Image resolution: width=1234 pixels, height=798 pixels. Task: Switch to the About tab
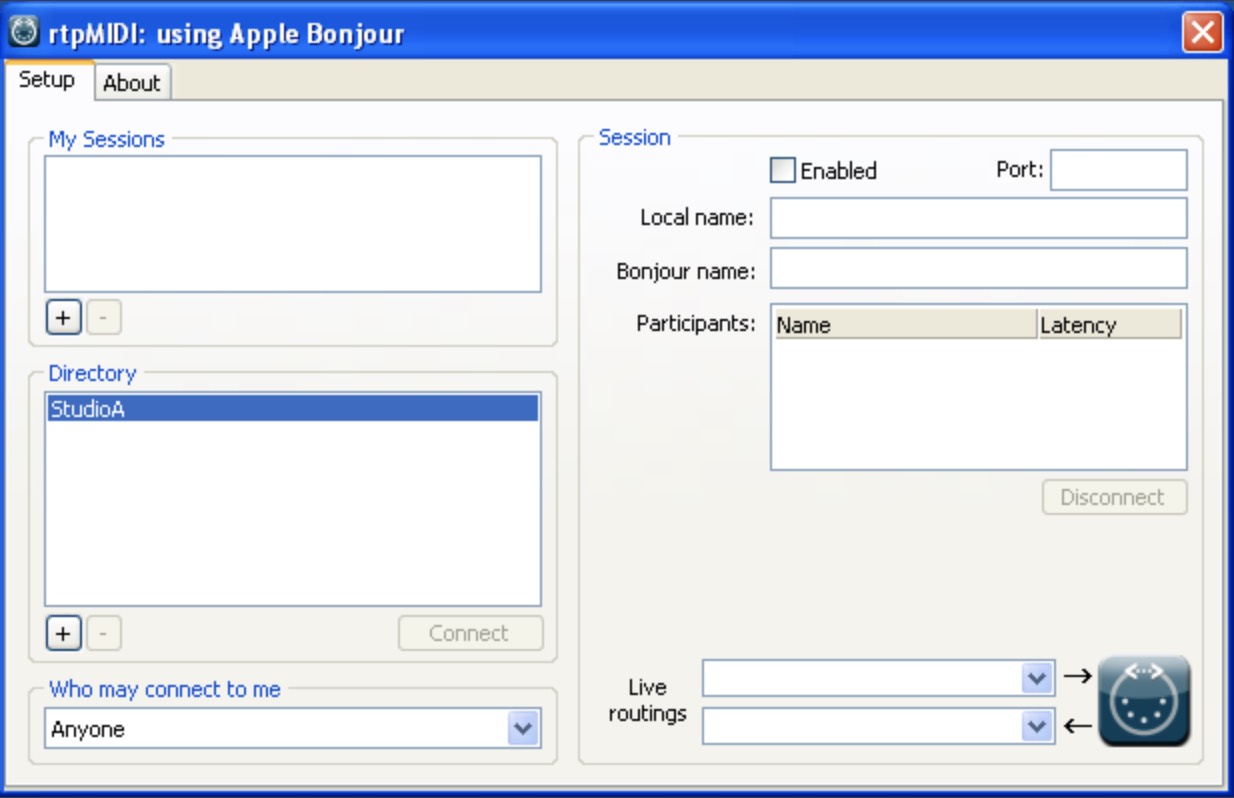(131, 83)
